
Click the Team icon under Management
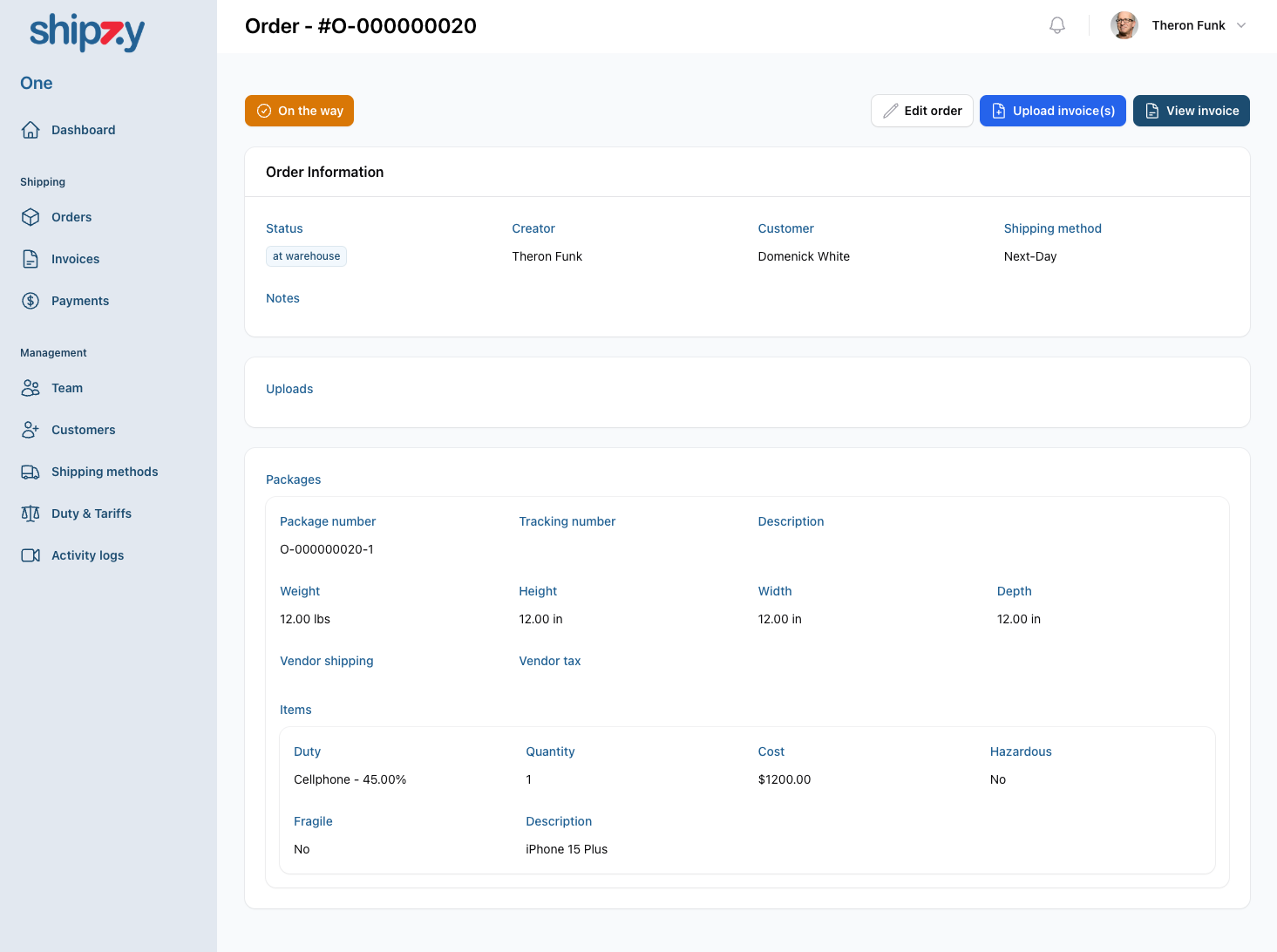pos(31,388)
